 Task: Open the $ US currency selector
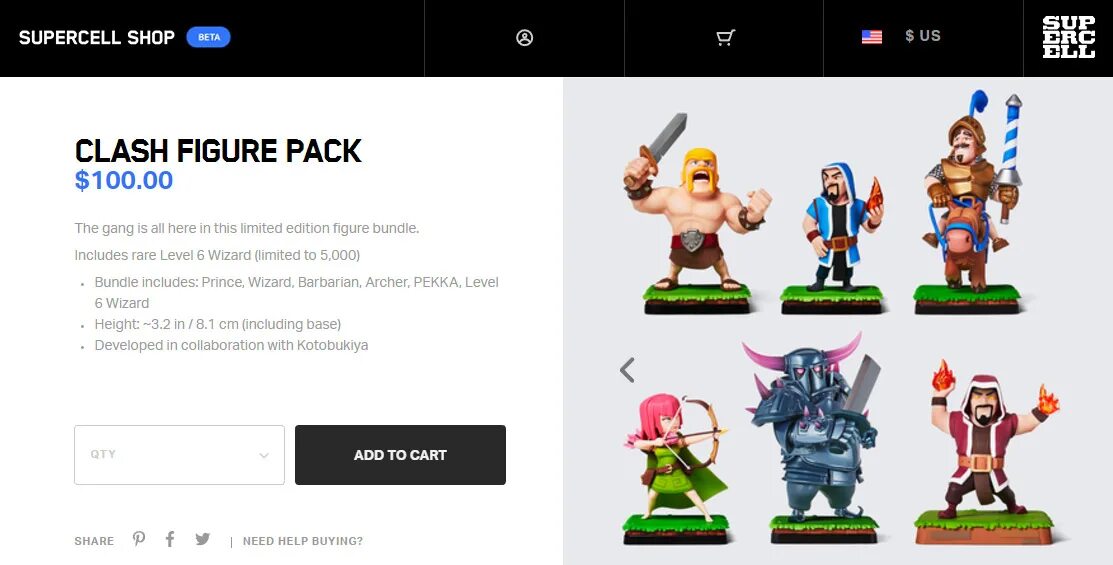(923, 36)
